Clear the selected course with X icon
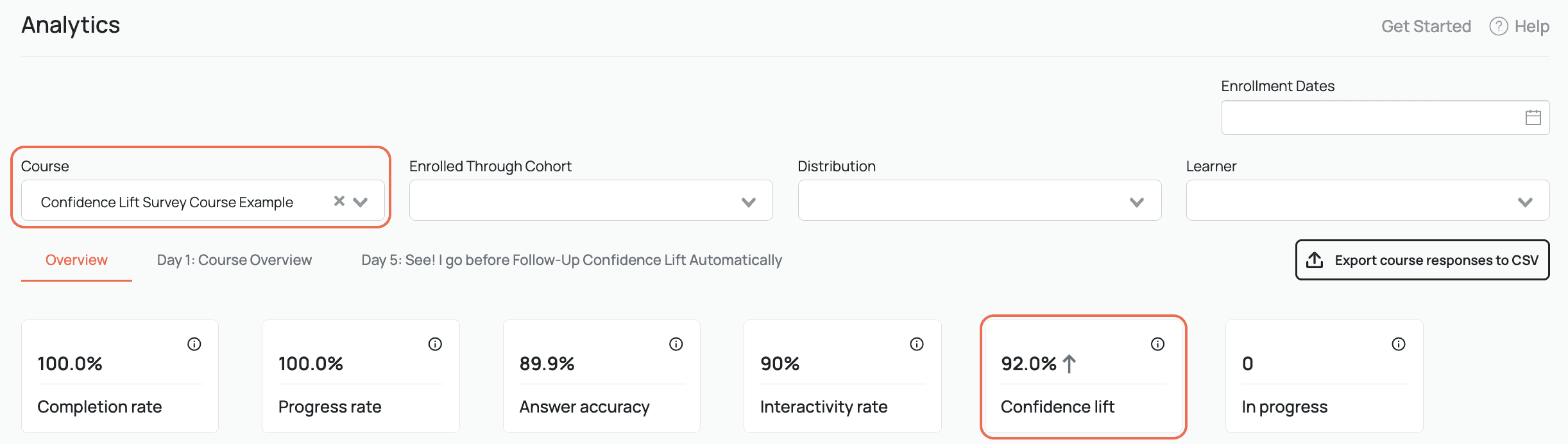The width and height of the screenshot is (1568, 444). tap(339, 201)
